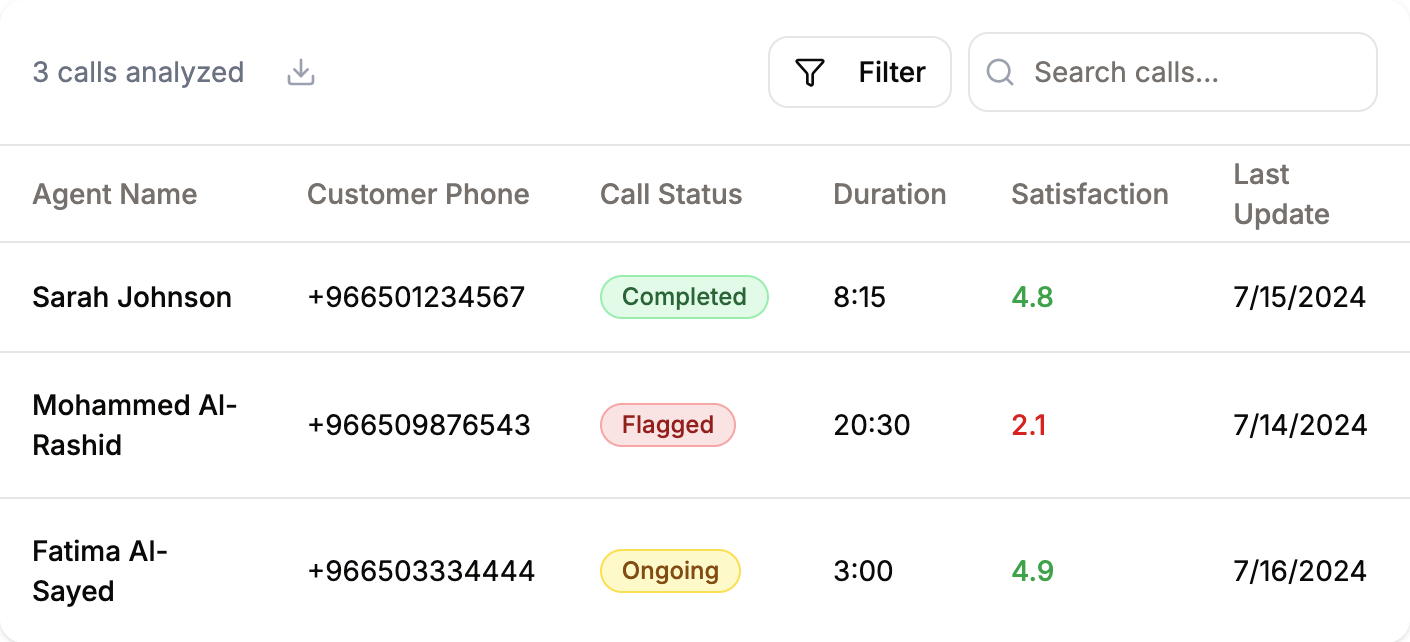The height and width of the screenshot is (642, 1410).
Task: Click phone number +966509876543
Action: coord(419,425)
